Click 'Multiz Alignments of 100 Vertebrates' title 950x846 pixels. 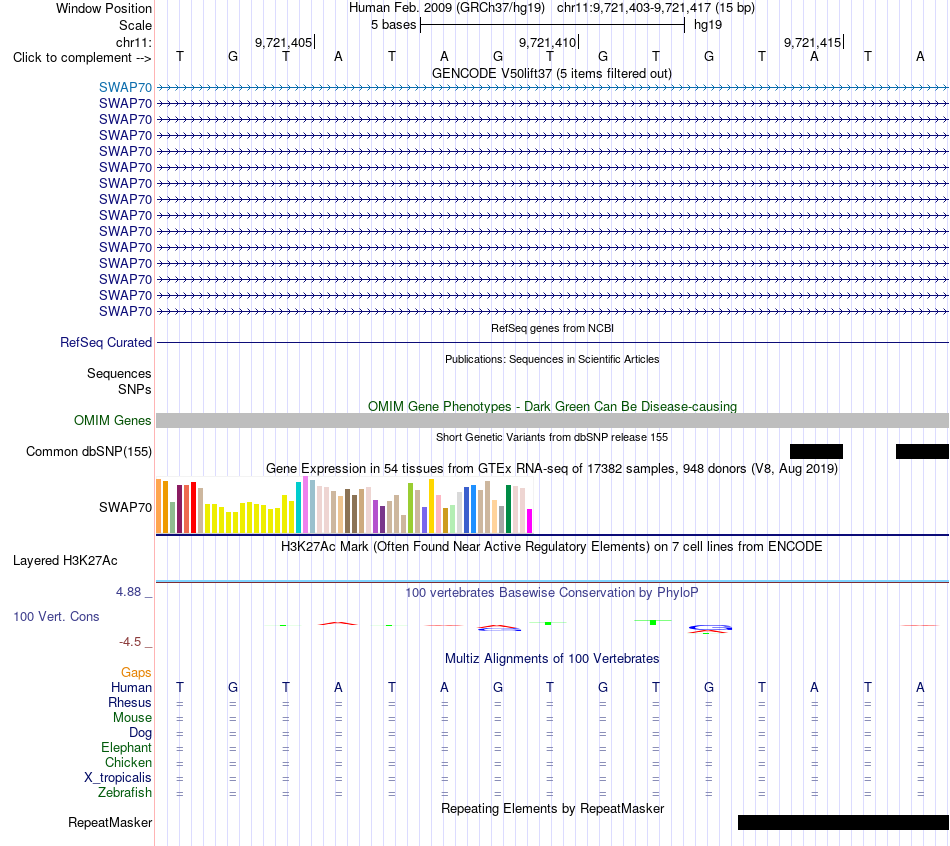(x=552, y=659)
